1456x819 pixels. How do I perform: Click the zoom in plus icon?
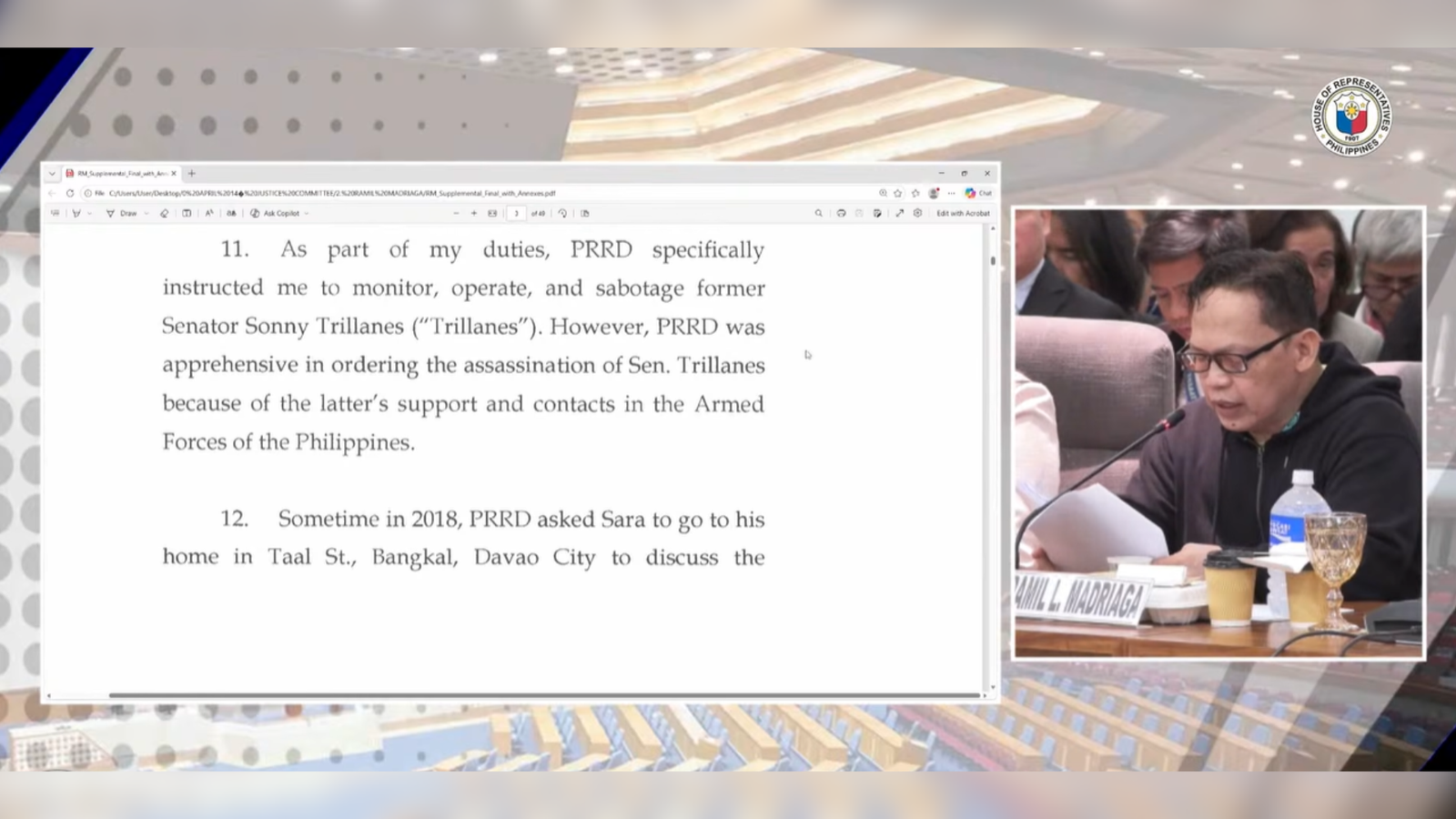473,213
